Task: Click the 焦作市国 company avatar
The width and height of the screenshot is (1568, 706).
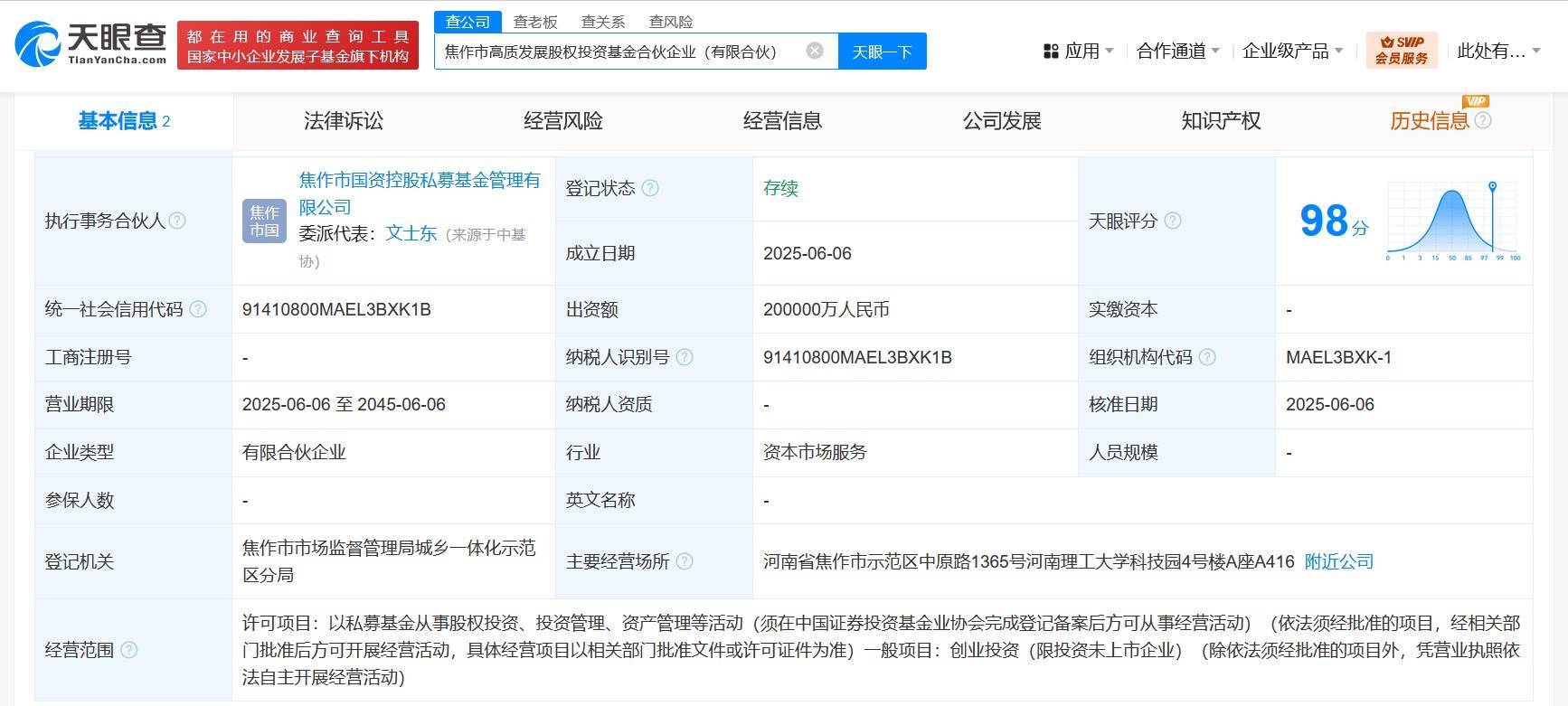Action: click(264, 221)
